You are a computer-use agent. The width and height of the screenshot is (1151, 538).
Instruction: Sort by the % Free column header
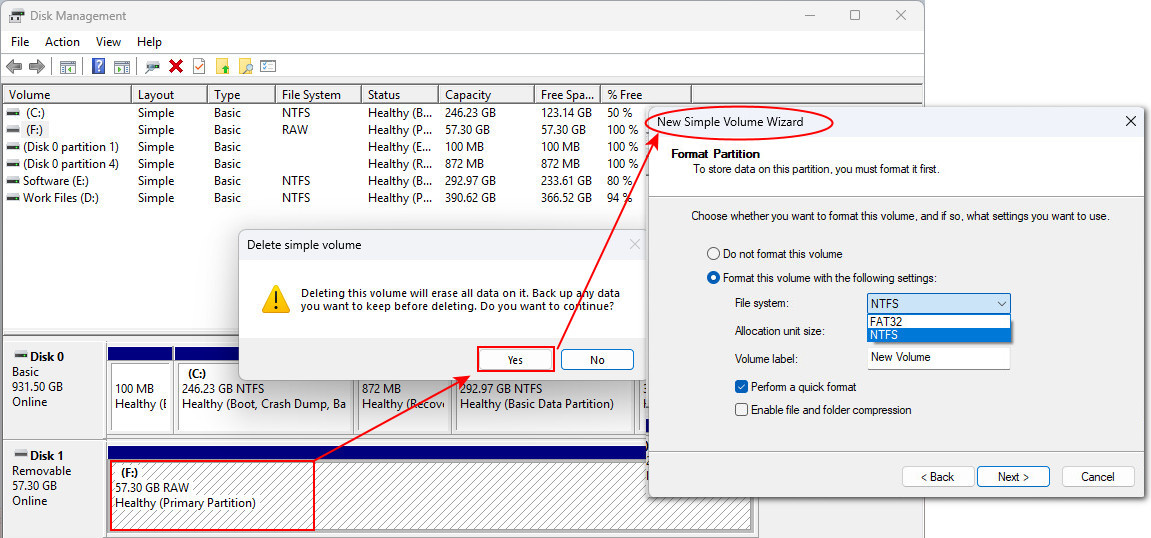646,95
